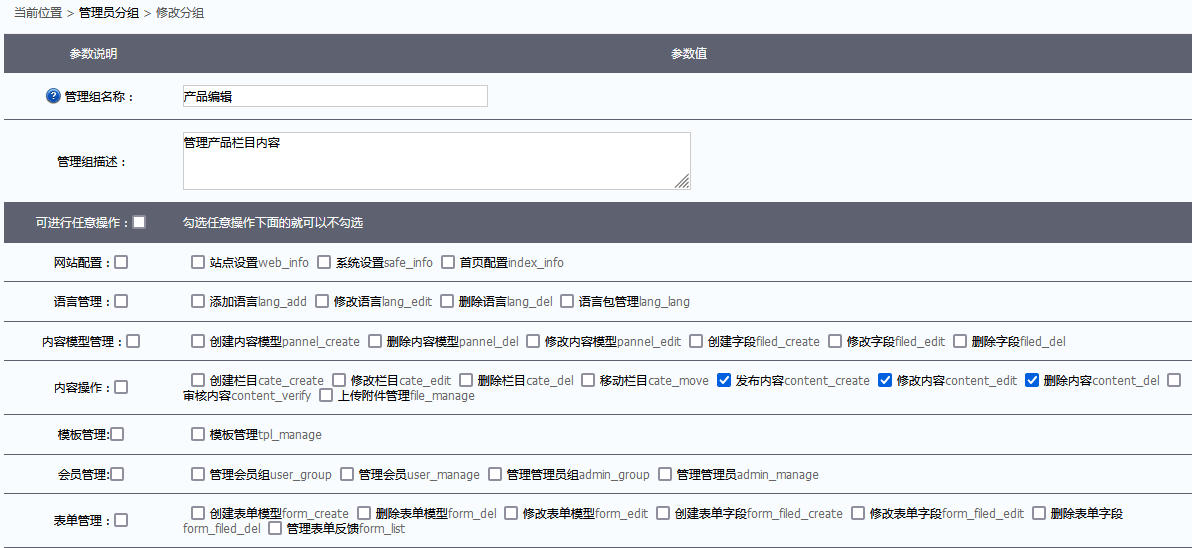The width and height of the screenshot is (1192, 548).
Task: Check 管理管理员 admin_manage checkbox
Action: tap(665, 474)
